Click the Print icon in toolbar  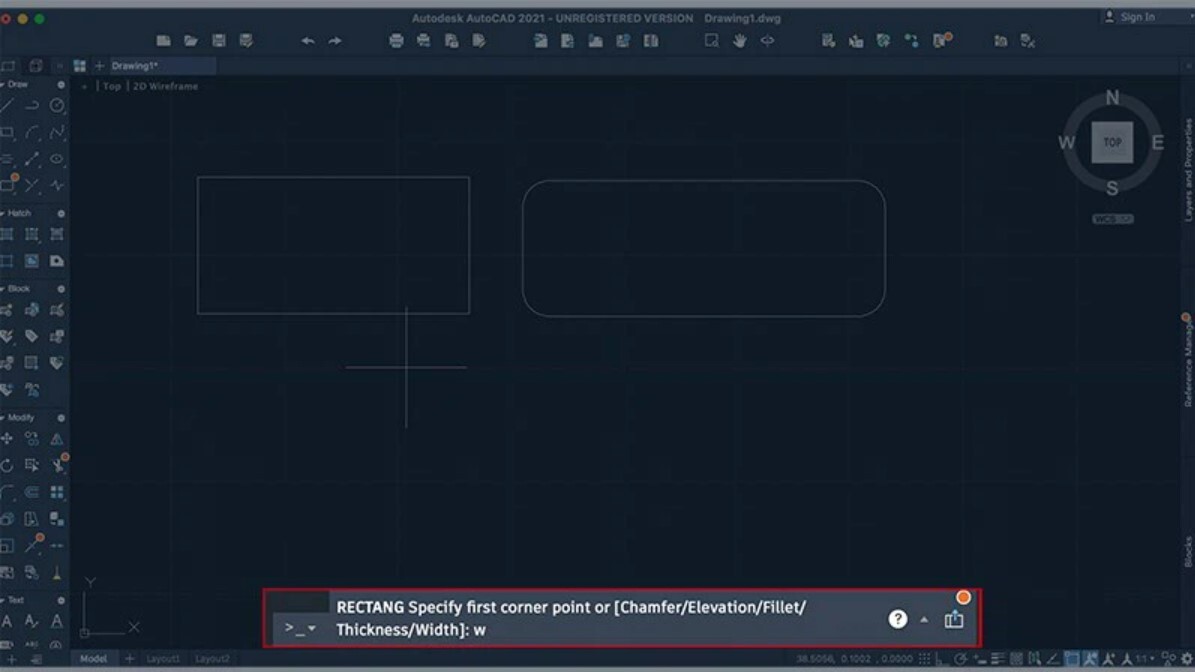point(396,41)
